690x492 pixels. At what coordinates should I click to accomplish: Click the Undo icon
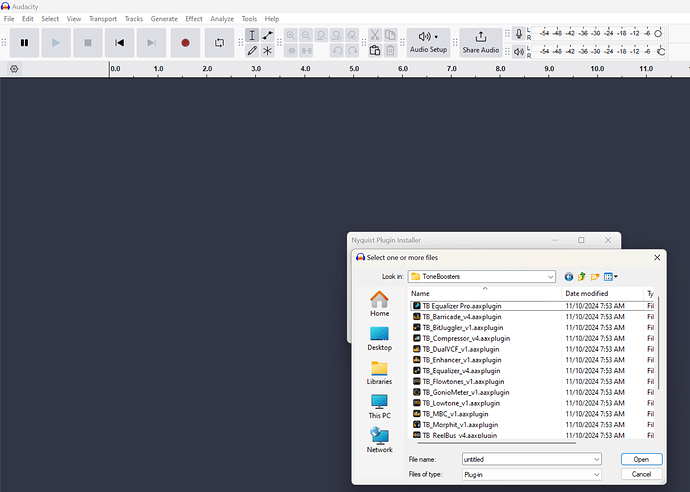pos(337,51)
